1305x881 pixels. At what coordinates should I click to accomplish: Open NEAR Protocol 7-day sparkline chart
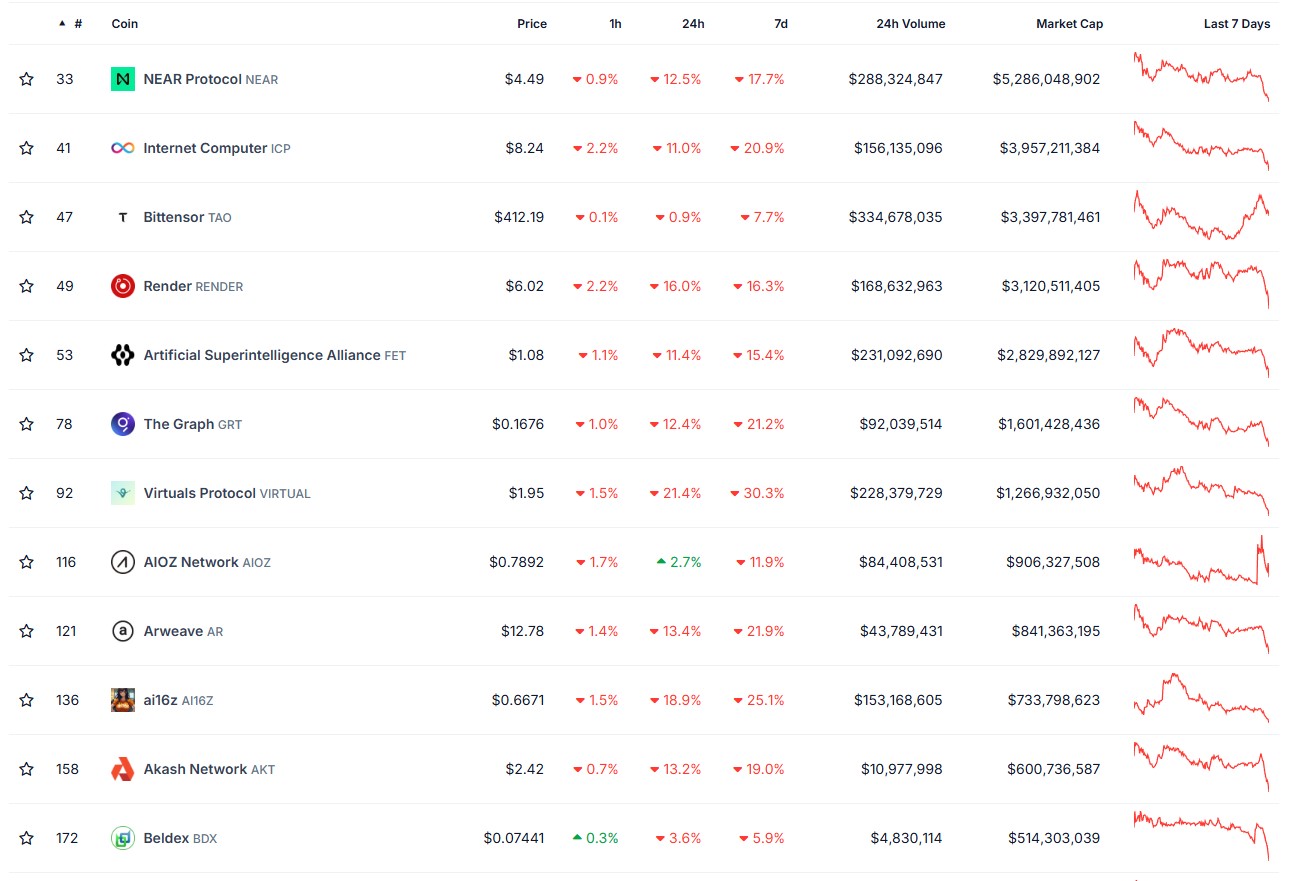tap(1201, 77)
